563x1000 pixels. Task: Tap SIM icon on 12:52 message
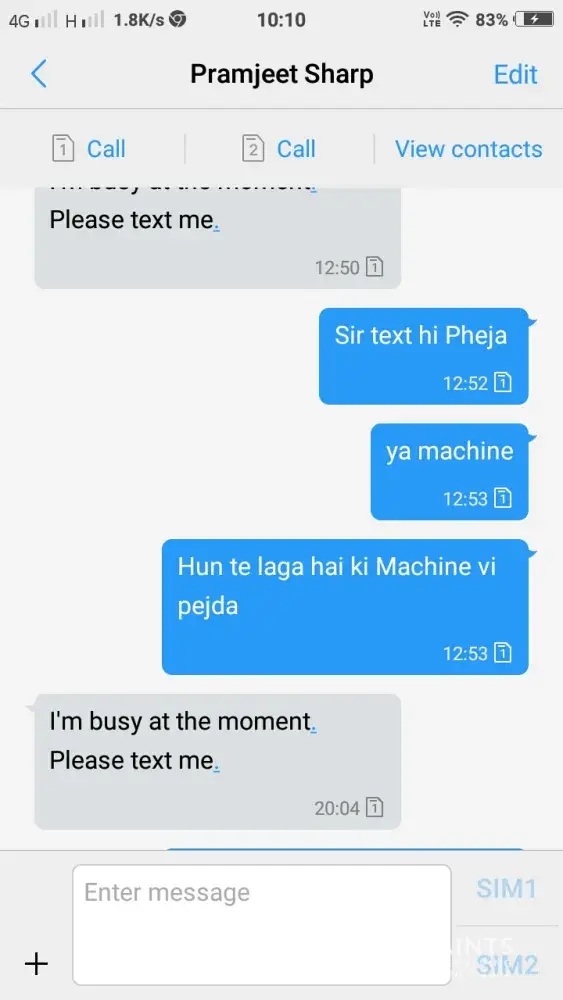(503, 383)
